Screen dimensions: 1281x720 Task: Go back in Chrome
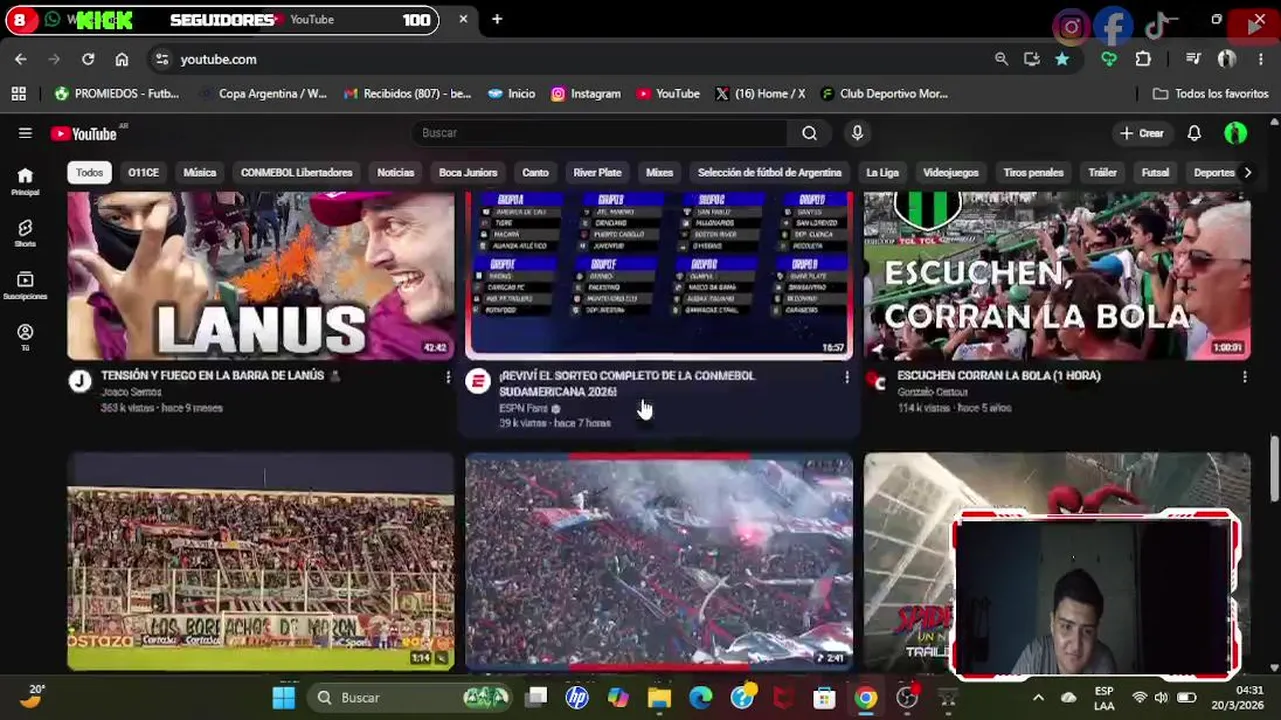pyautogui.click(x=21, y=59)
